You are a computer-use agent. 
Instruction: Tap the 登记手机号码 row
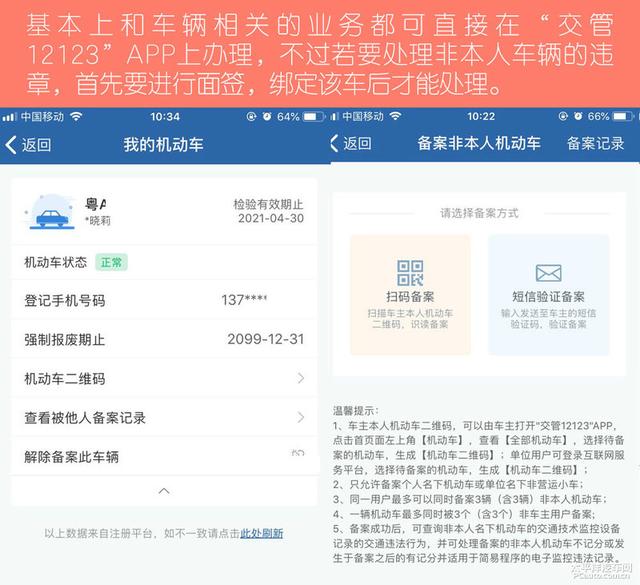click(164, 300)
